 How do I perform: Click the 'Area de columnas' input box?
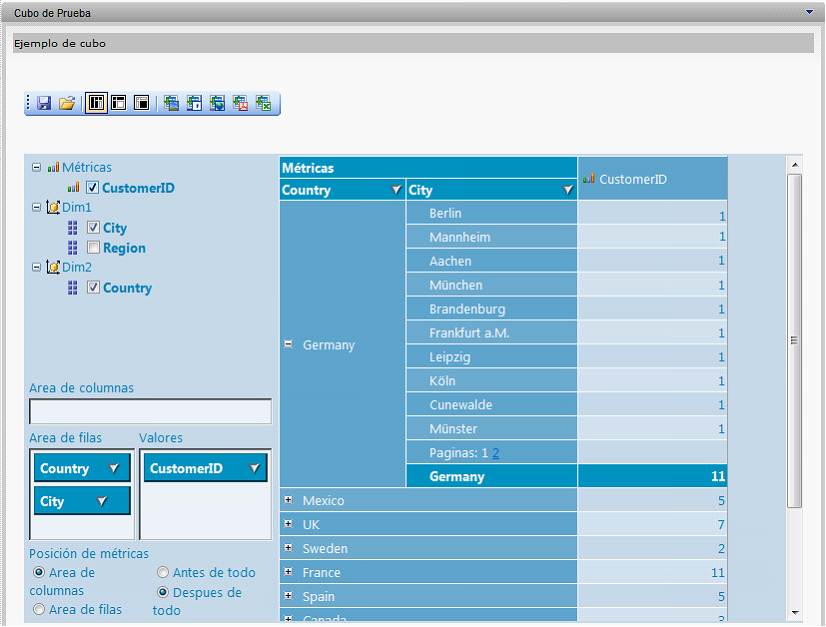click(150, 411)
